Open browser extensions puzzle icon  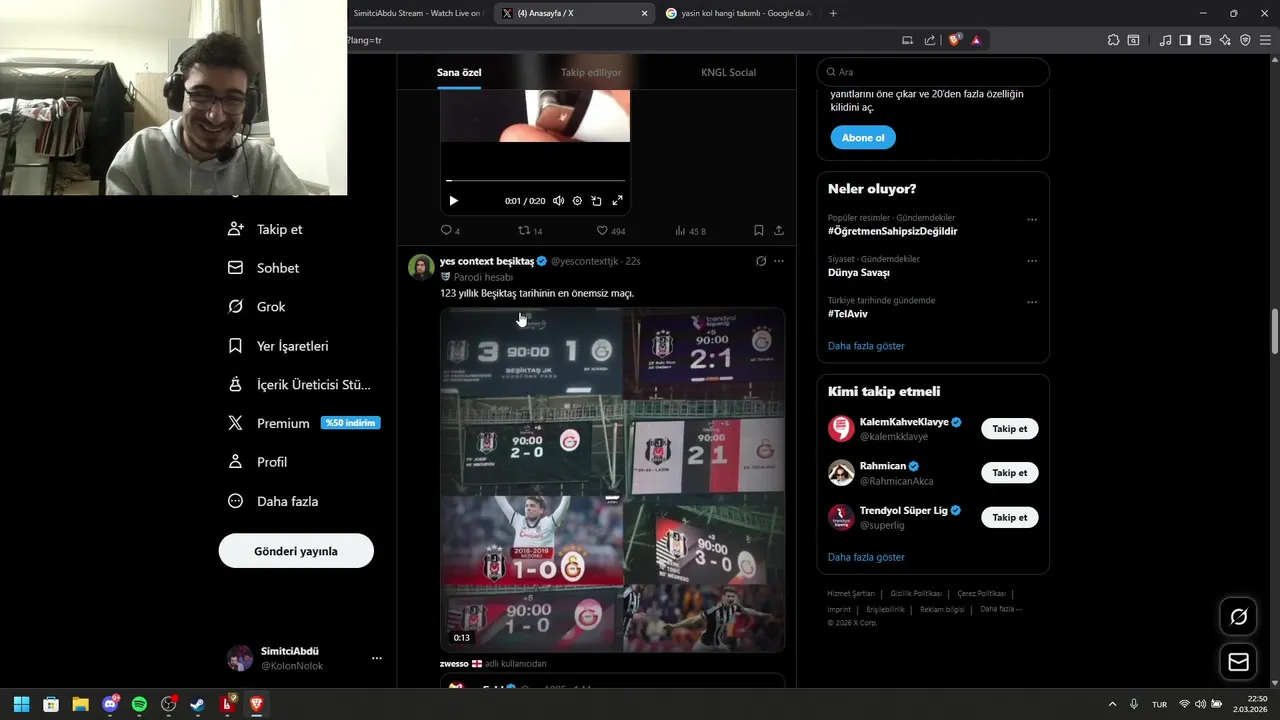pos(1113,40)
